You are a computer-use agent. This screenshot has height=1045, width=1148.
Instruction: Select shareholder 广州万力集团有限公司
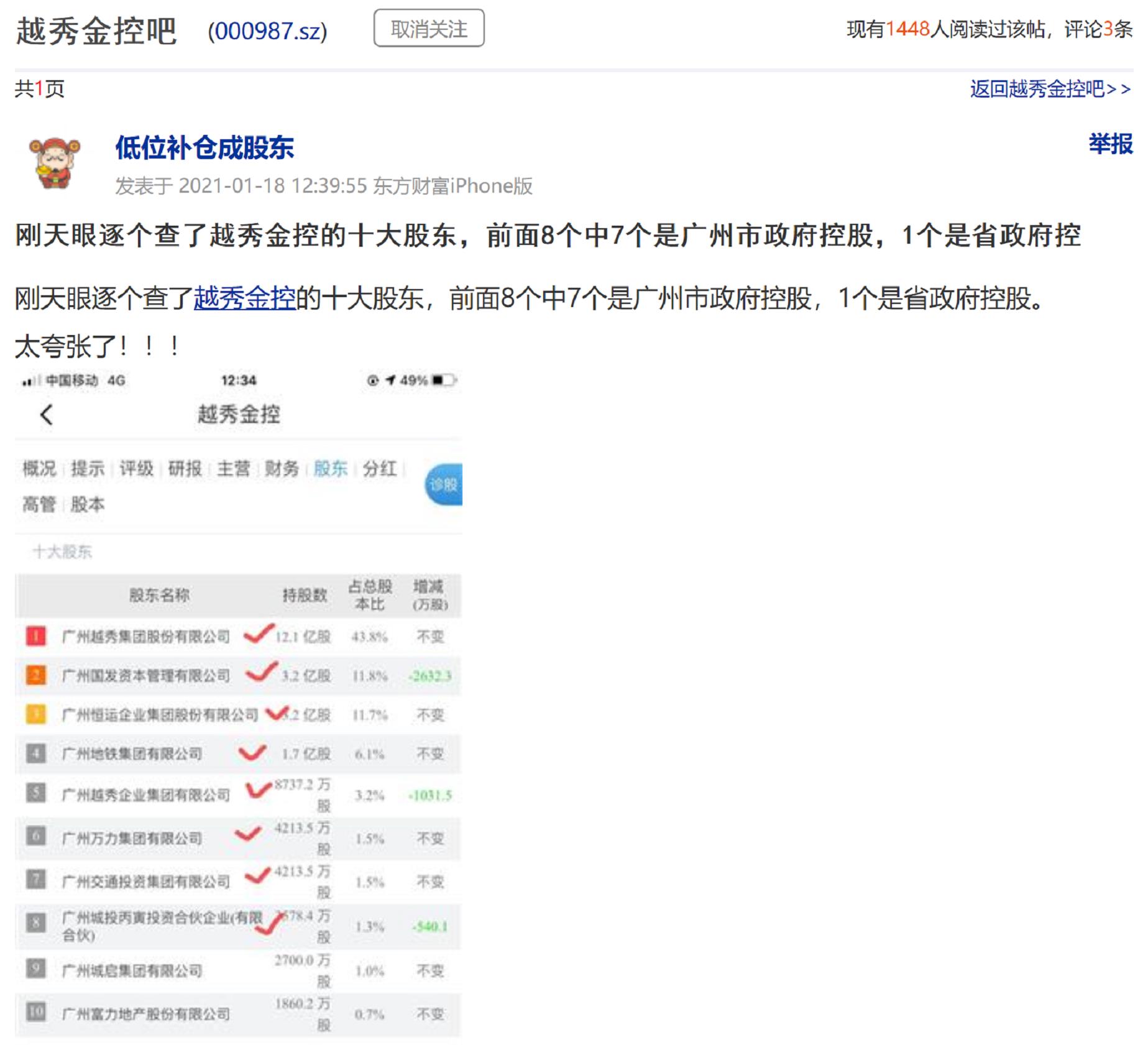pos(132,839)
